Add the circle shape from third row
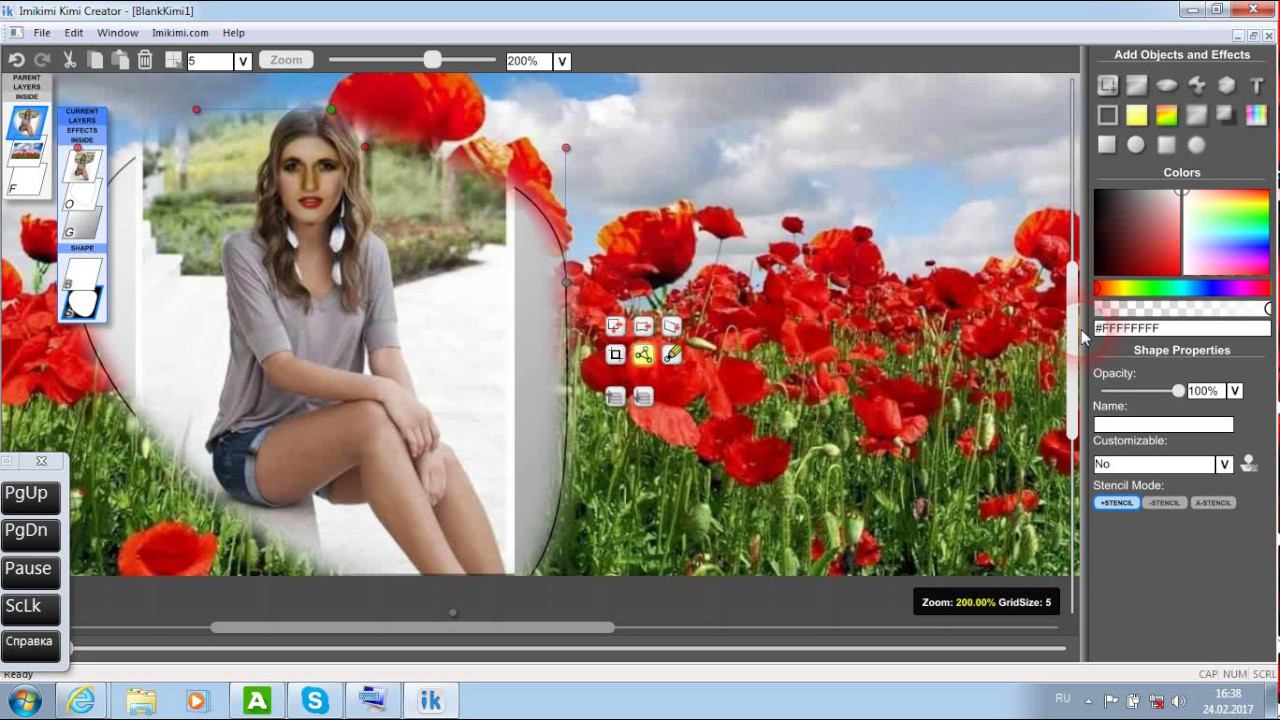 pos(1136,145)
